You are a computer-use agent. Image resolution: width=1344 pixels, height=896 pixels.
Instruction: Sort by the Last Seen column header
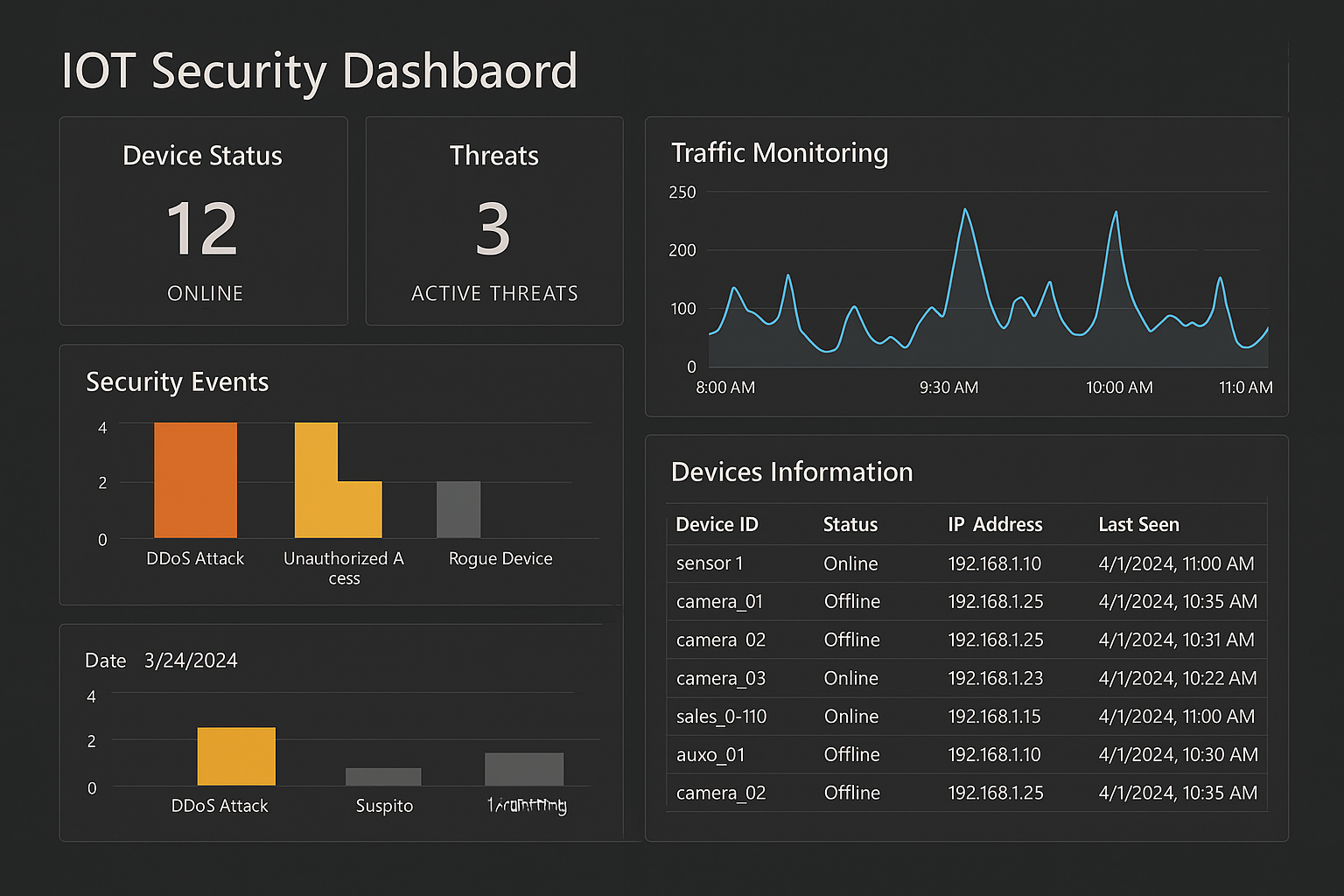pyautogui.click(x=1138, y=524)
